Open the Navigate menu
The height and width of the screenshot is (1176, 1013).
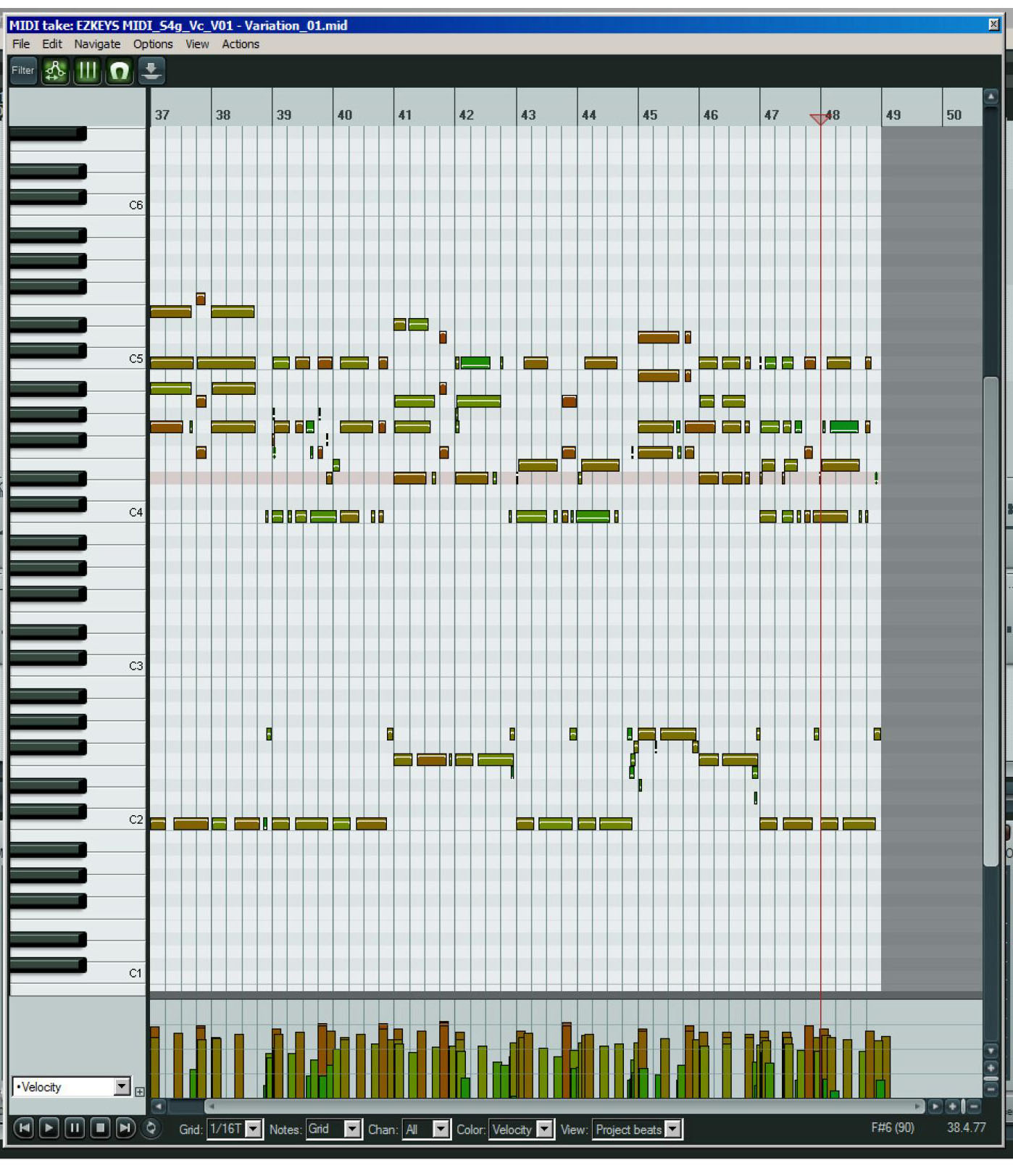coord(97,44)
